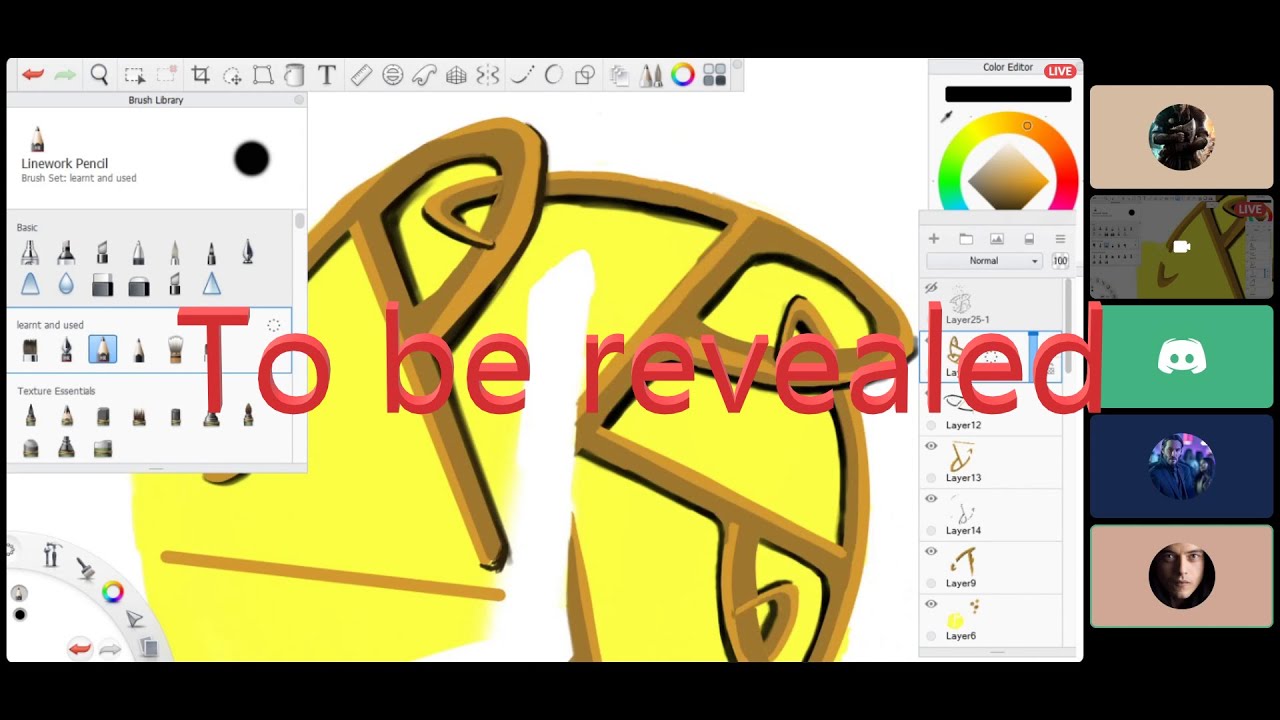The image size is (1280, 720).
Task: Click the black current color bar
Action: [1008, 94]
